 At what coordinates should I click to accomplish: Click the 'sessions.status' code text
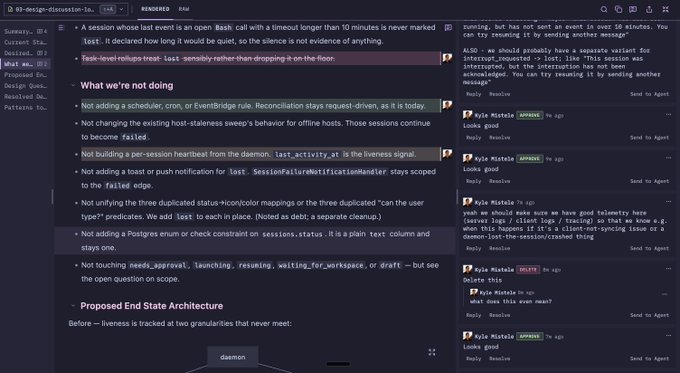[x=292, y=234]
